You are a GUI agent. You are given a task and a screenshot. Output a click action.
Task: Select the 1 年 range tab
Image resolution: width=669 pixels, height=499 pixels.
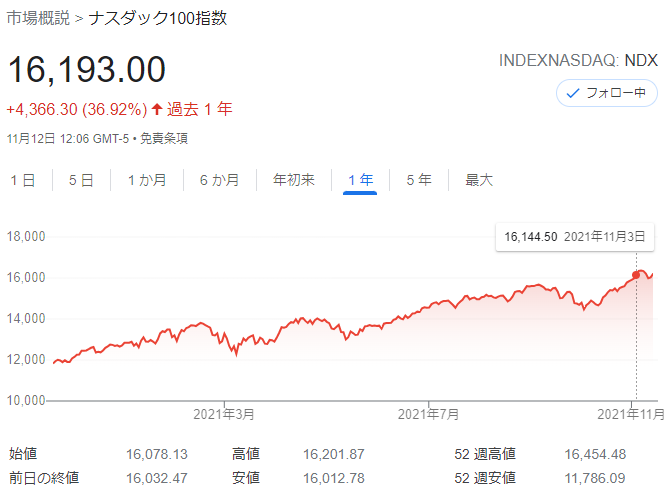tap(360, 181)
